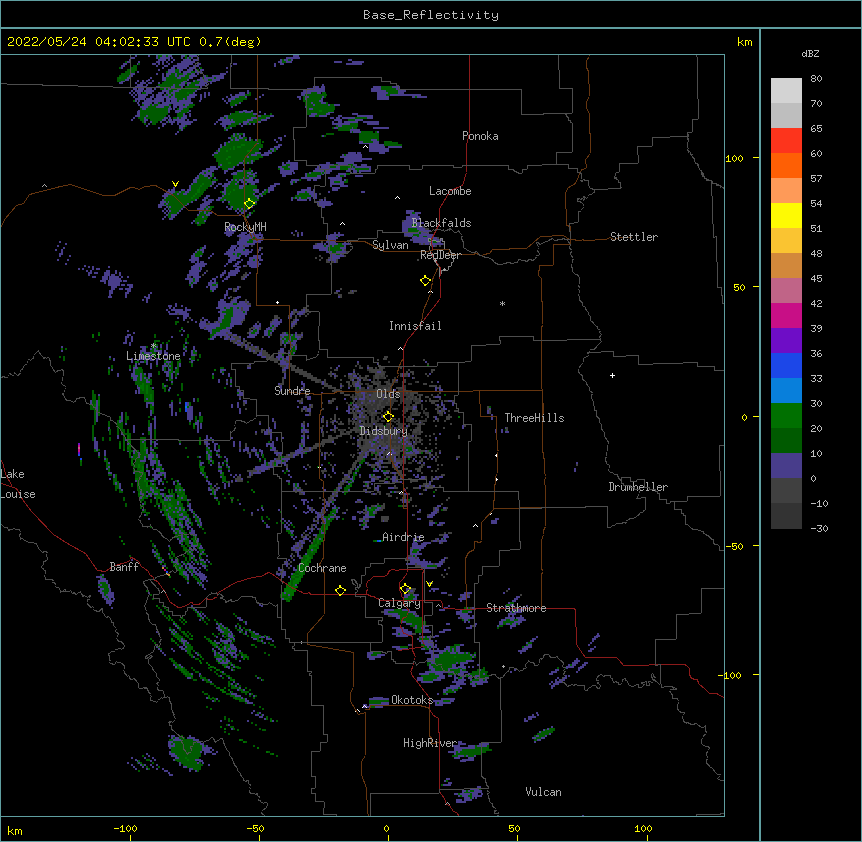Screen dimensions: 862x842
Task: Click the ThreeHills label
Action: (x=534, y=418)
